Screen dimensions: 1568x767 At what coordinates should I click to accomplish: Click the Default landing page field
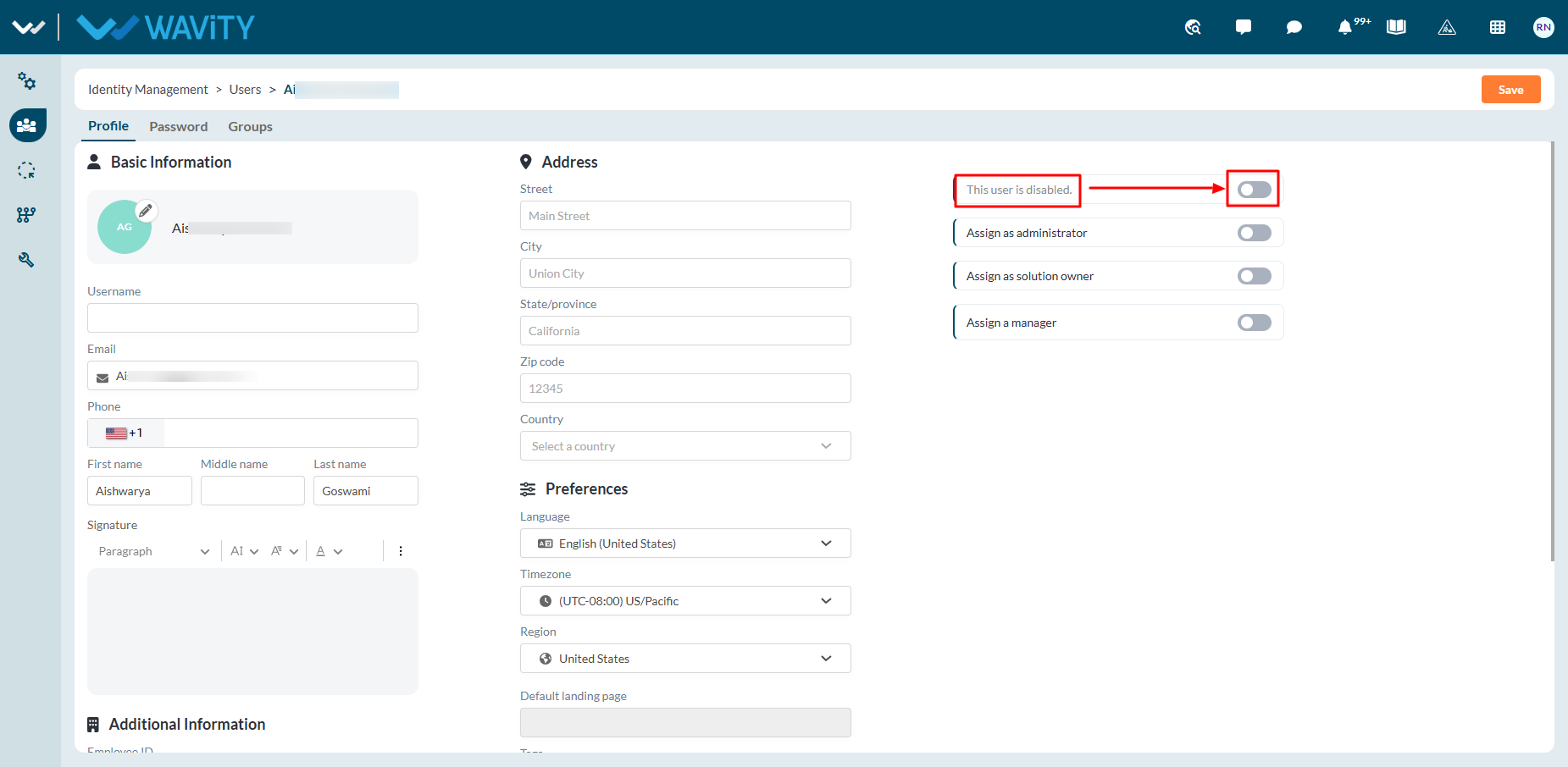pos(685,722)
